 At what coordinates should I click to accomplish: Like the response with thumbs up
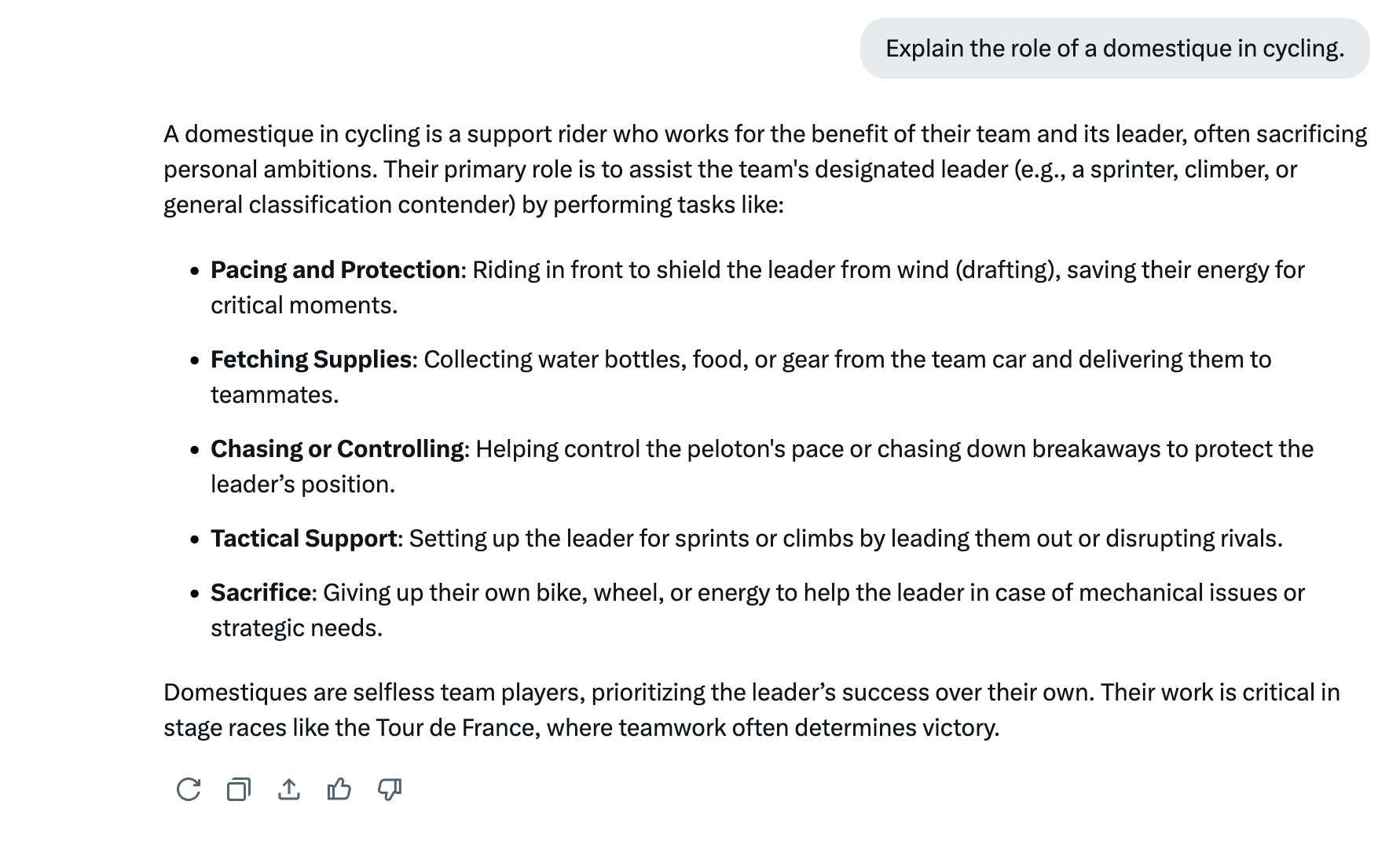[339, 789]
